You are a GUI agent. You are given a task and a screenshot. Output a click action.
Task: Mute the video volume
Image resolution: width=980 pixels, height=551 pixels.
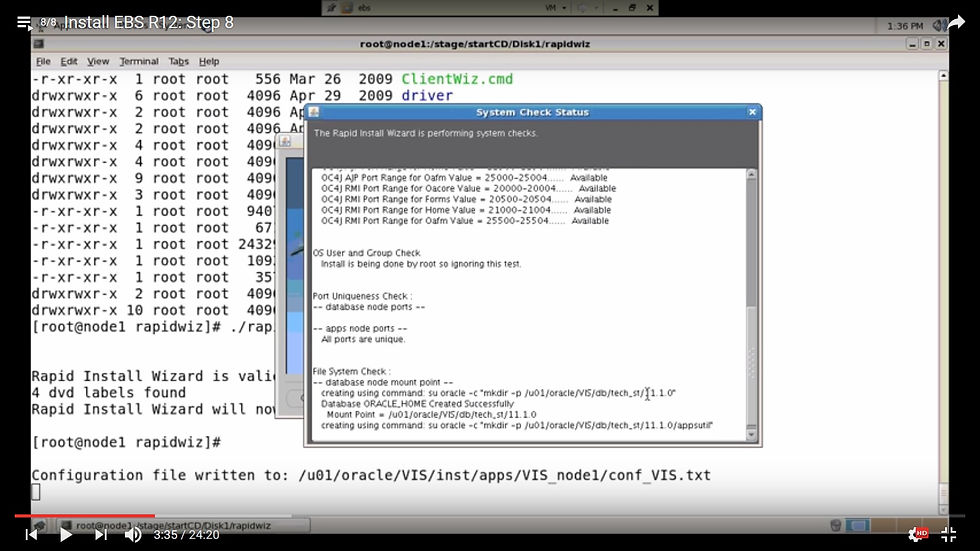coord(133,535)
